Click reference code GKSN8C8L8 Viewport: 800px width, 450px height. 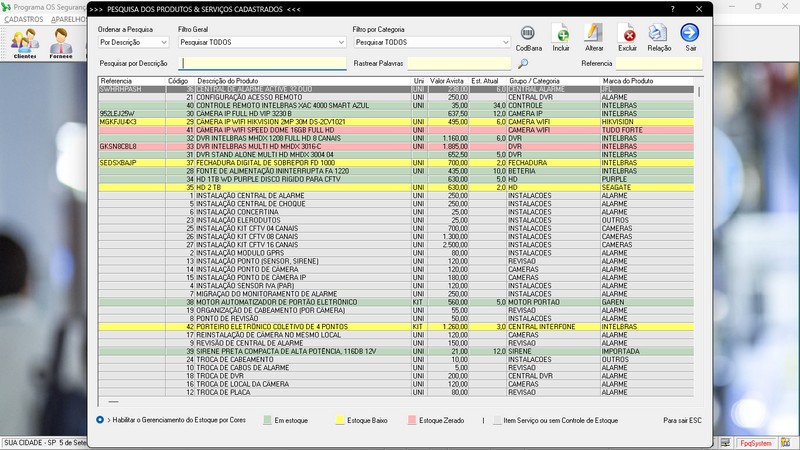(x=118, y=146)
